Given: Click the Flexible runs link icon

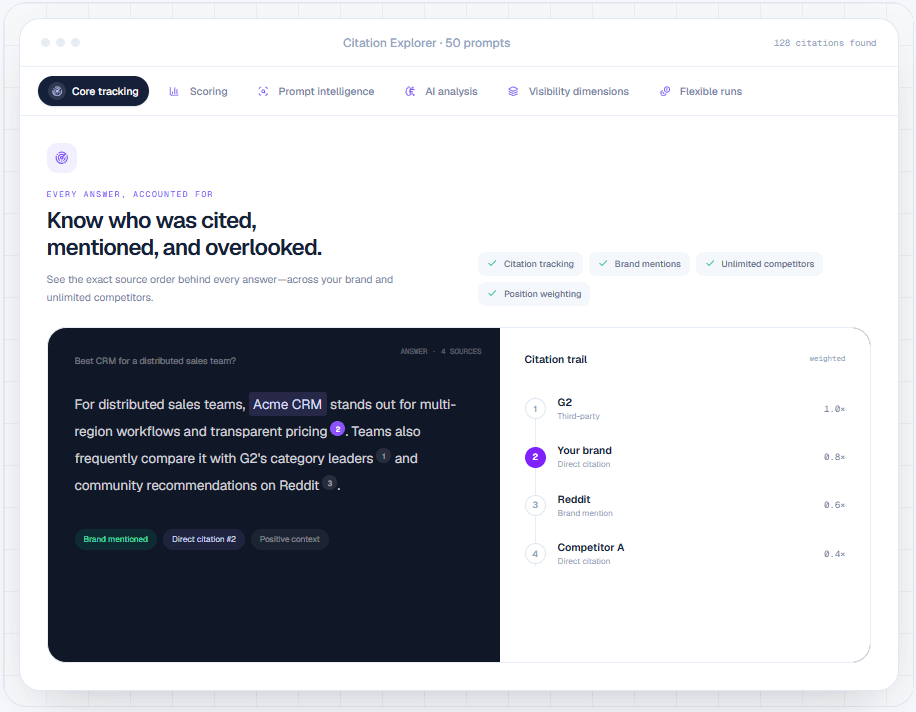Looking at the screenshot, I should coord(665,91).
